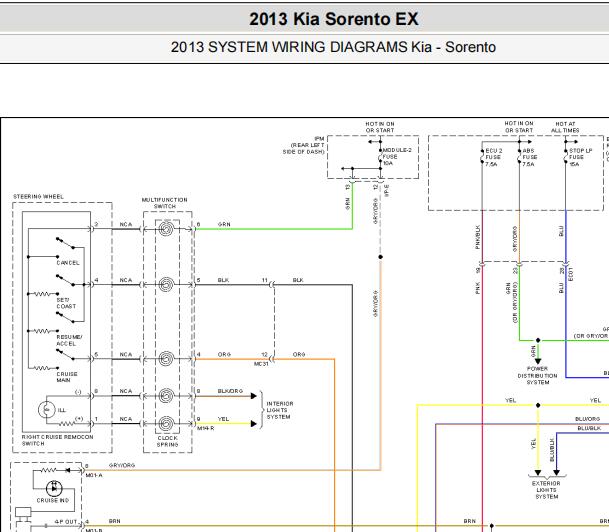
Task: Select the clock spring coil on the BLK/ORG wire
Action: pos(166,396)
